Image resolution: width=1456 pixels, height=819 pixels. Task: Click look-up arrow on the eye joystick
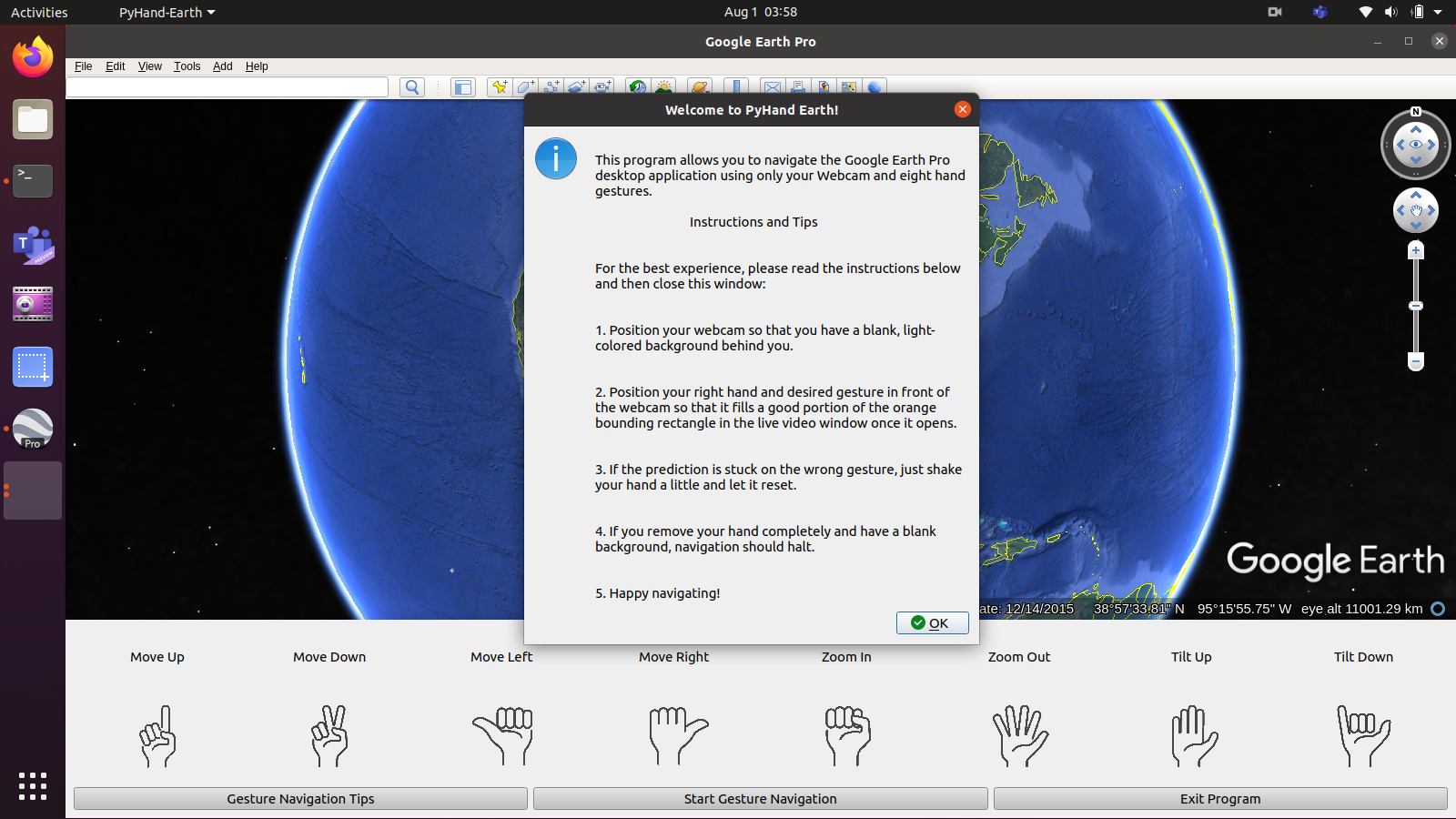1416,130
